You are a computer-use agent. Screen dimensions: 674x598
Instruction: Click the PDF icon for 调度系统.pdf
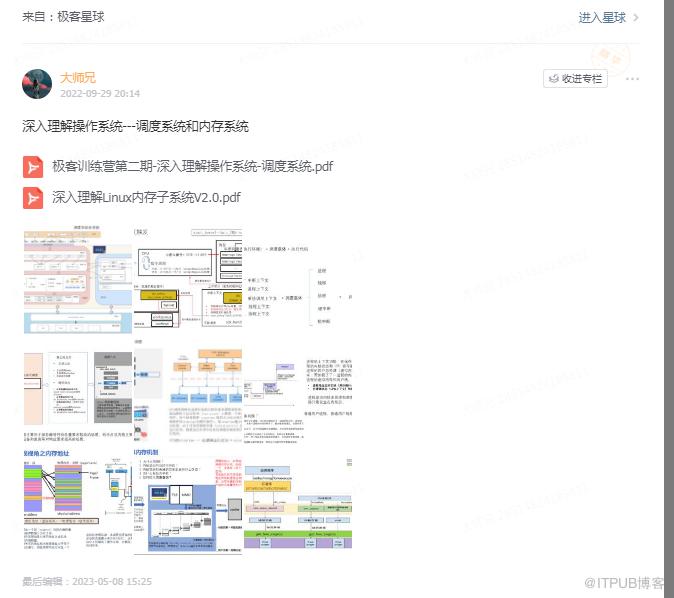pyautogui.click(x=33, y=167)
